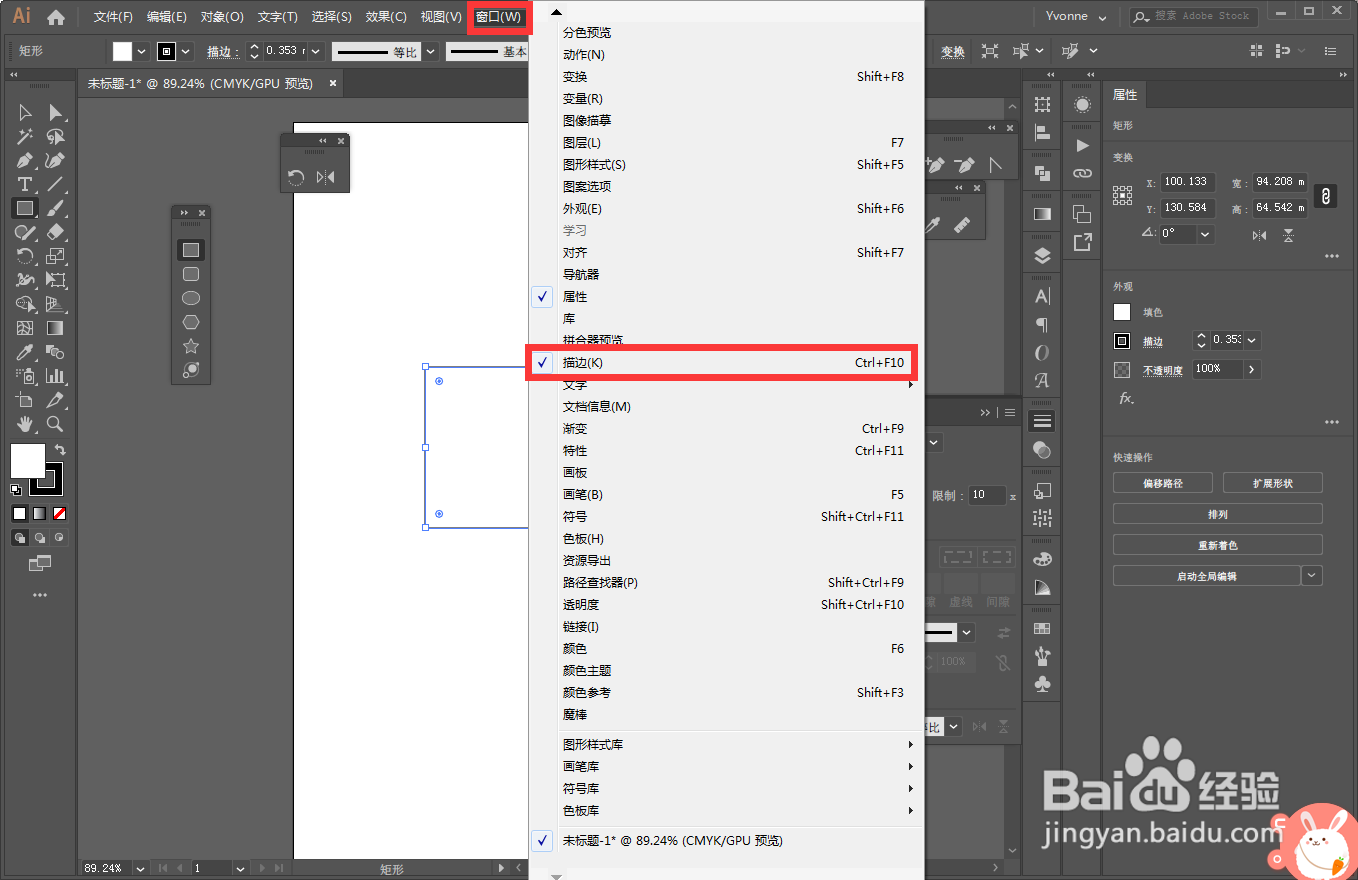
Task: Set fill mode to Gradient
Action: [40, 514]
